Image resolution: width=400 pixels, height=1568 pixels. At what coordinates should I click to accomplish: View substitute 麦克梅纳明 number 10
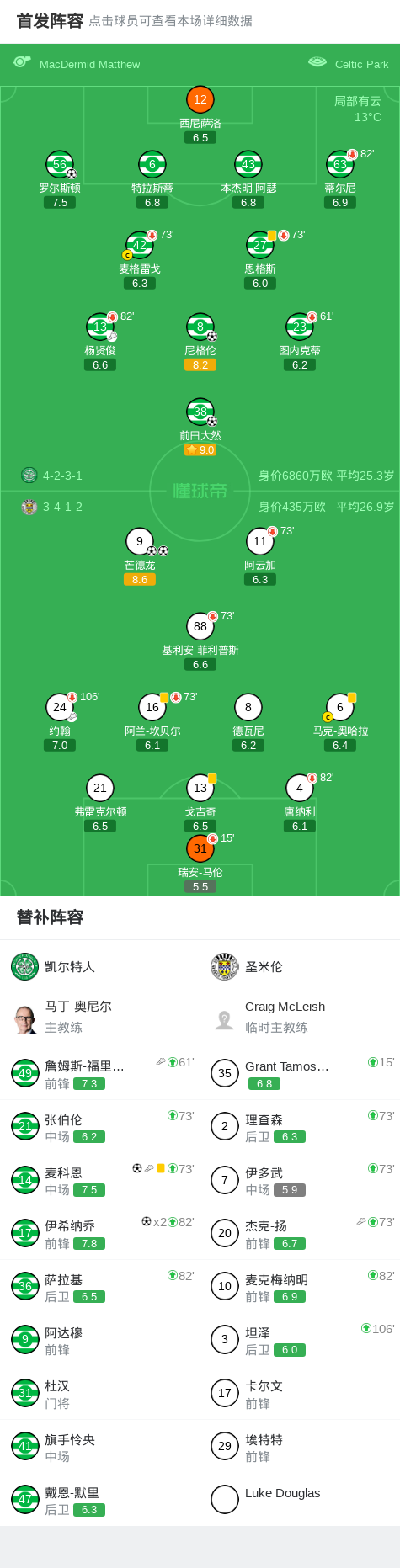tap(225, 1286)
